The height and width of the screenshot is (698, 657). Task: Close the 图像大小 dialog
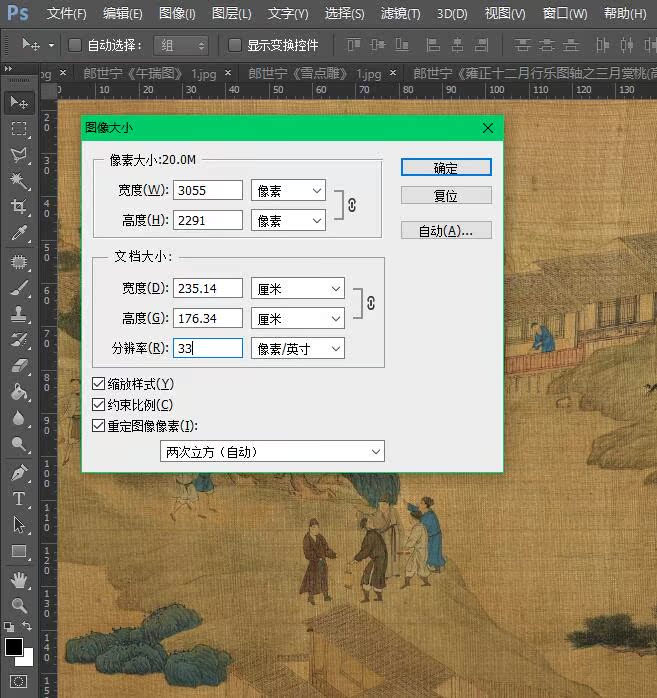(488, 128)
